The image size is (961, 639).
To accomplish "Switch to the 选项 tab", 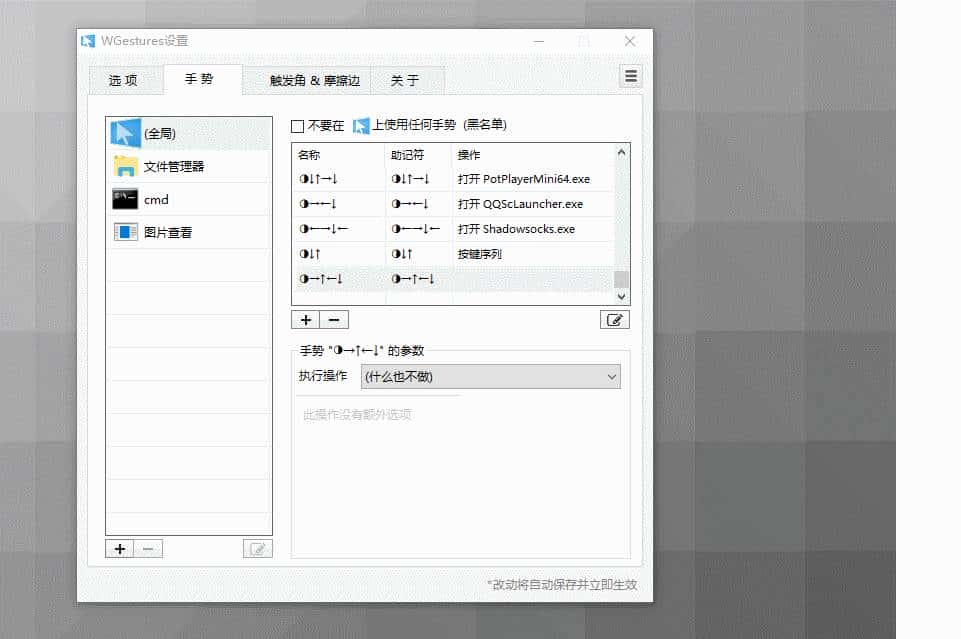I will click(x=125, y=80).
